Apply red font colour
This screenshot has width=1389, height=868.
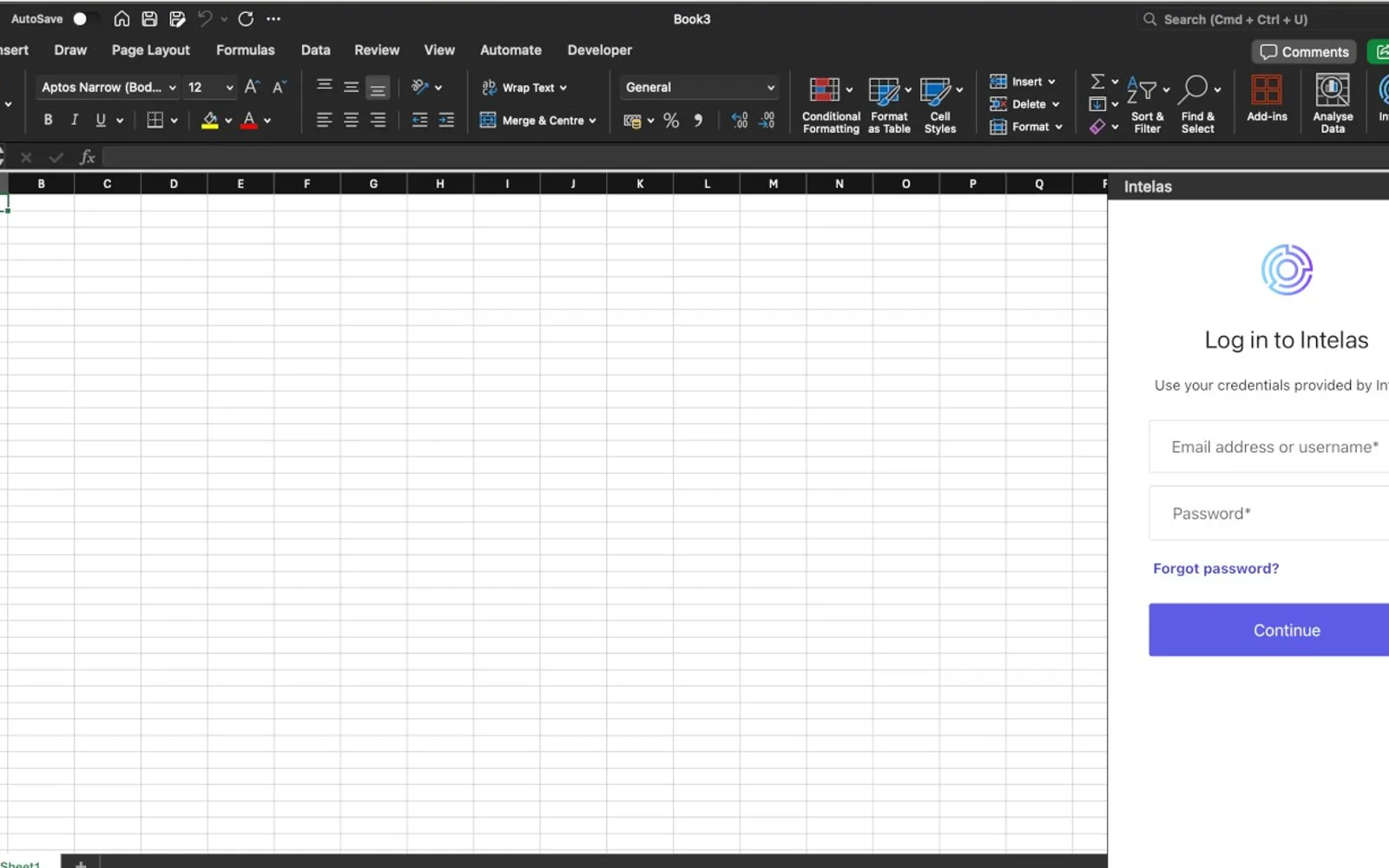tap(249, 120)
